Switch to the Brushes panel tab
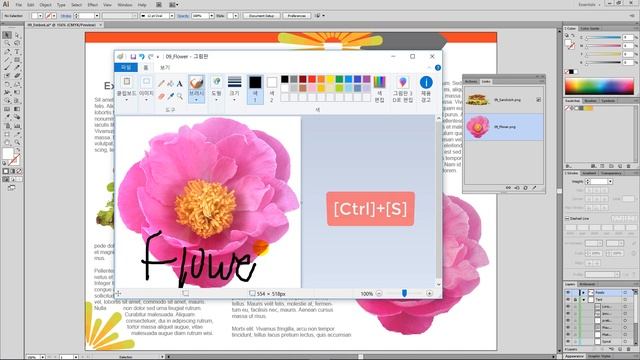The image size is (640, 360). point(590,101)
